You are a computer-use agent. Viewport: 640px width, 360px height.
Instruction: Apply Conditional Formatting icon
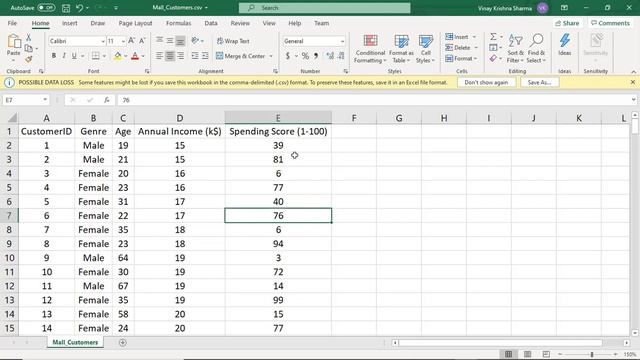coord(370,42)
